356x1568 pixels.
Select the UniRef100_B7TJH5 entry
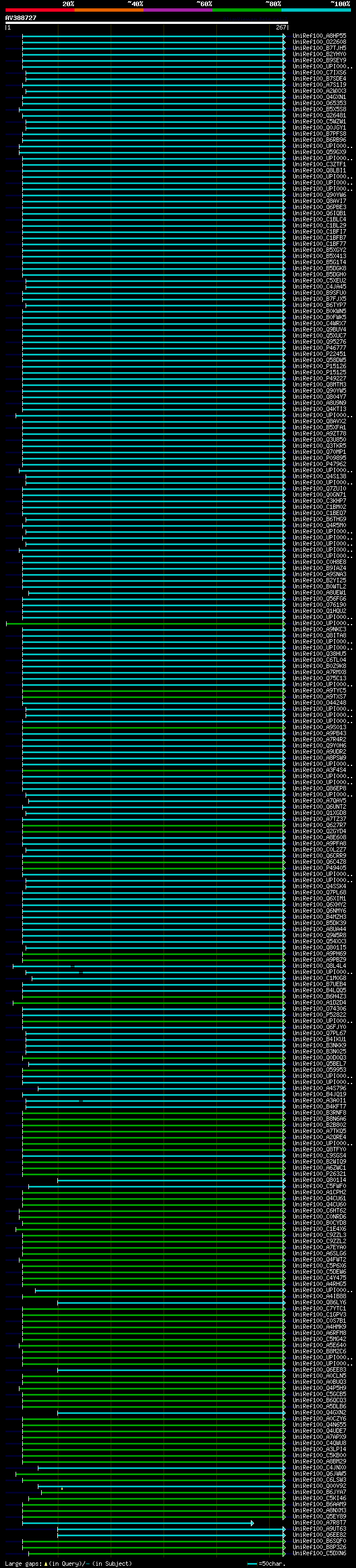point(319,48)
